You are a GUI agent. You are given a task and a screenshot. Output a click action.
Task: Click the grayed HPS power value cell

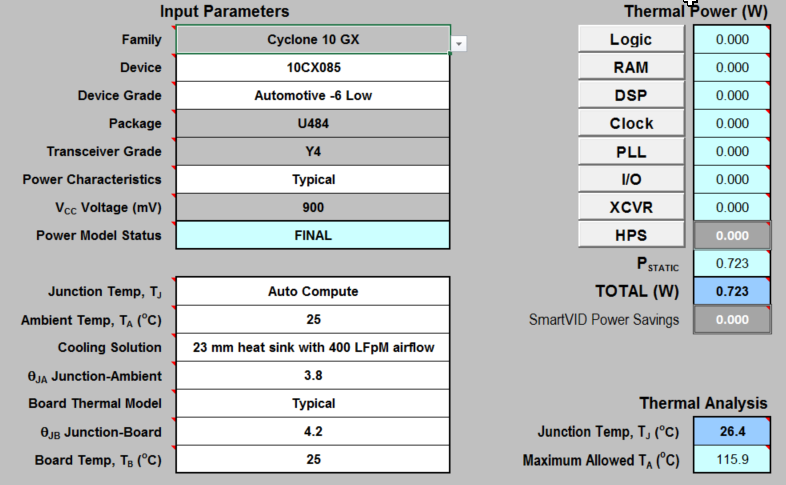[732, 235]
